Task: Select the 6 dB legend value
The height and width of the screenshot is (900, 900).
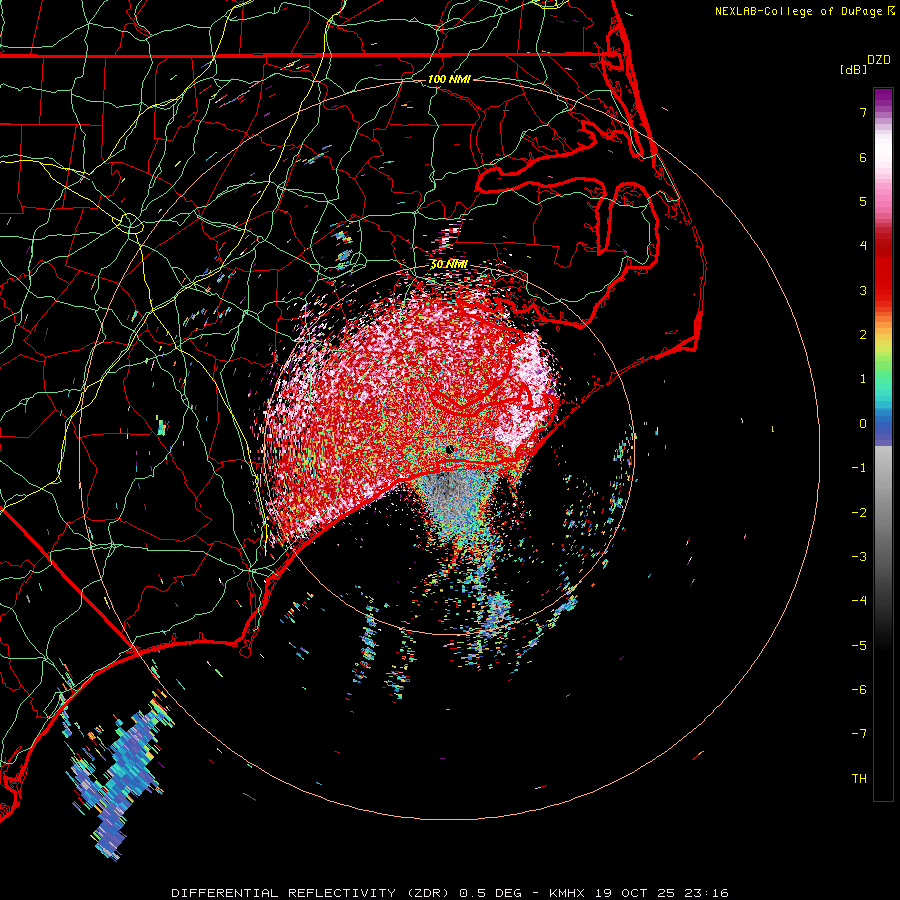Action: click(863, 157)
